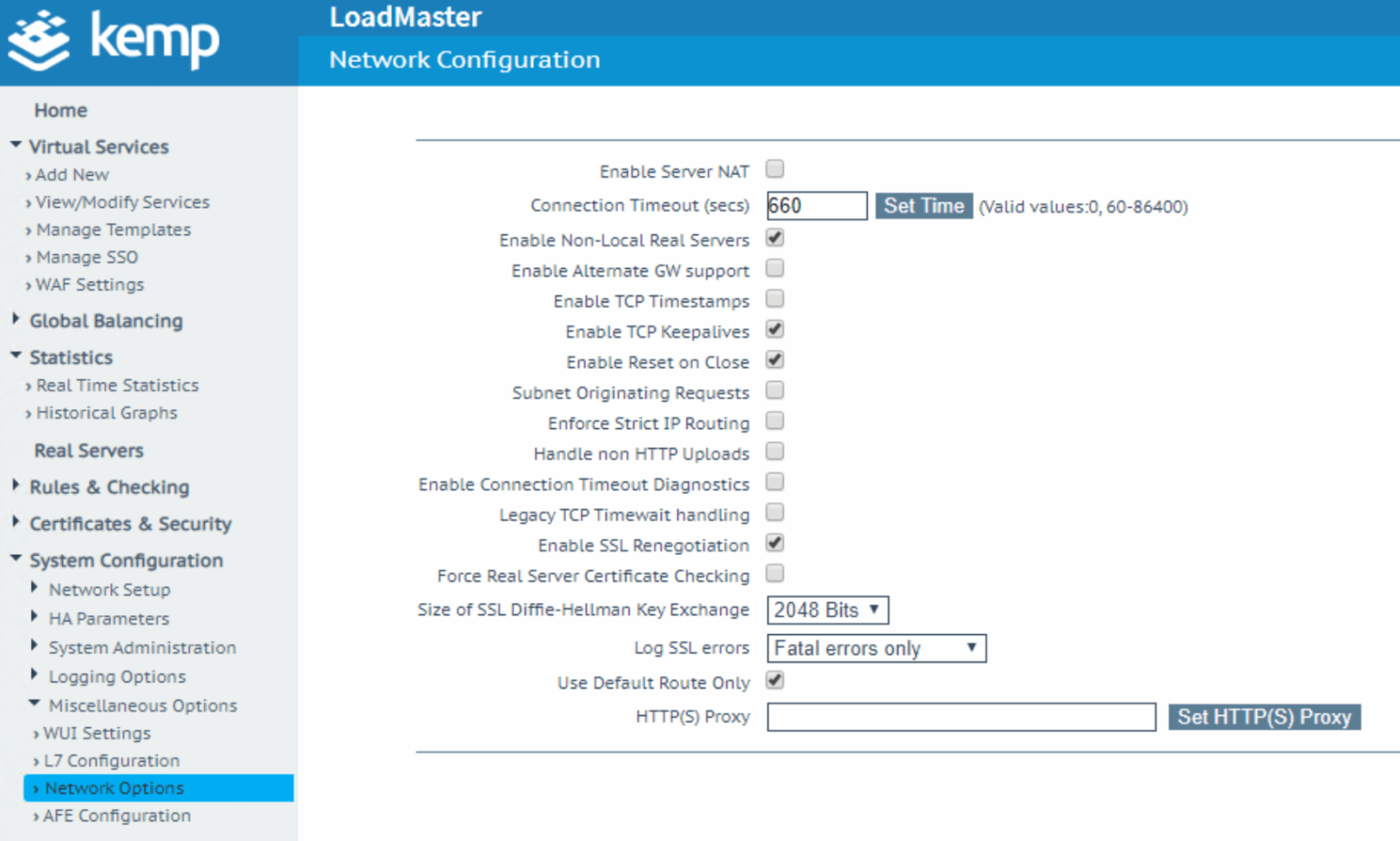Open the Log SSL errors dropdown
This screenshot has width=1400, height=841.
[875, 648]
